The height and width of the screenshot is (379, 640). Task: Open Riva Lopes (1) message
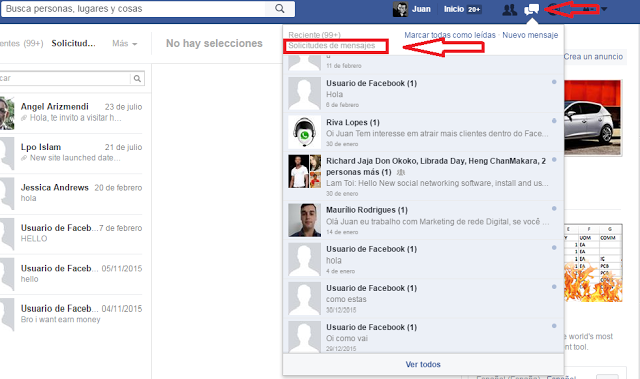point(423,132)
